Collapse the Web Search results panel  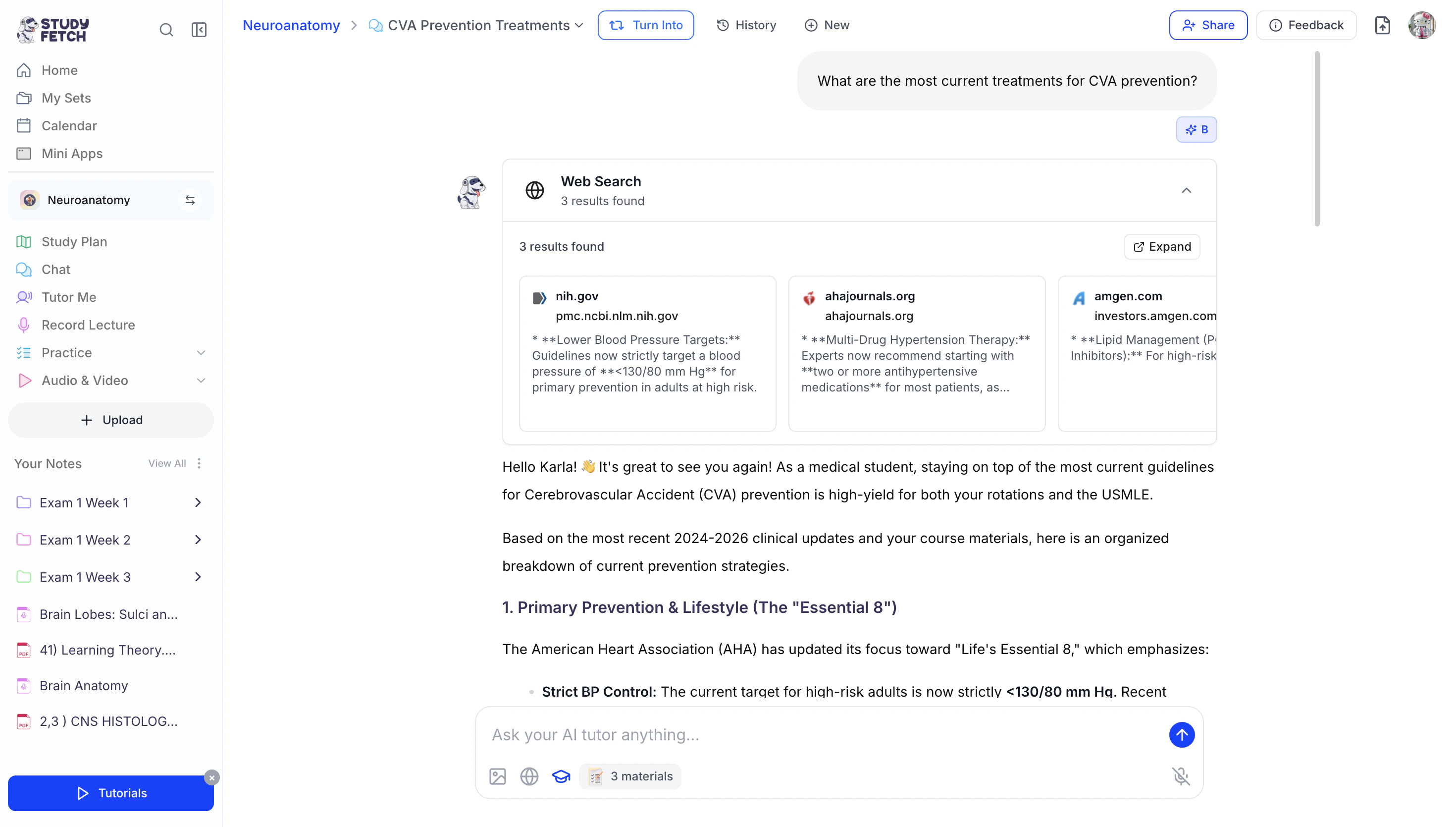click(x=1186, y=190)
